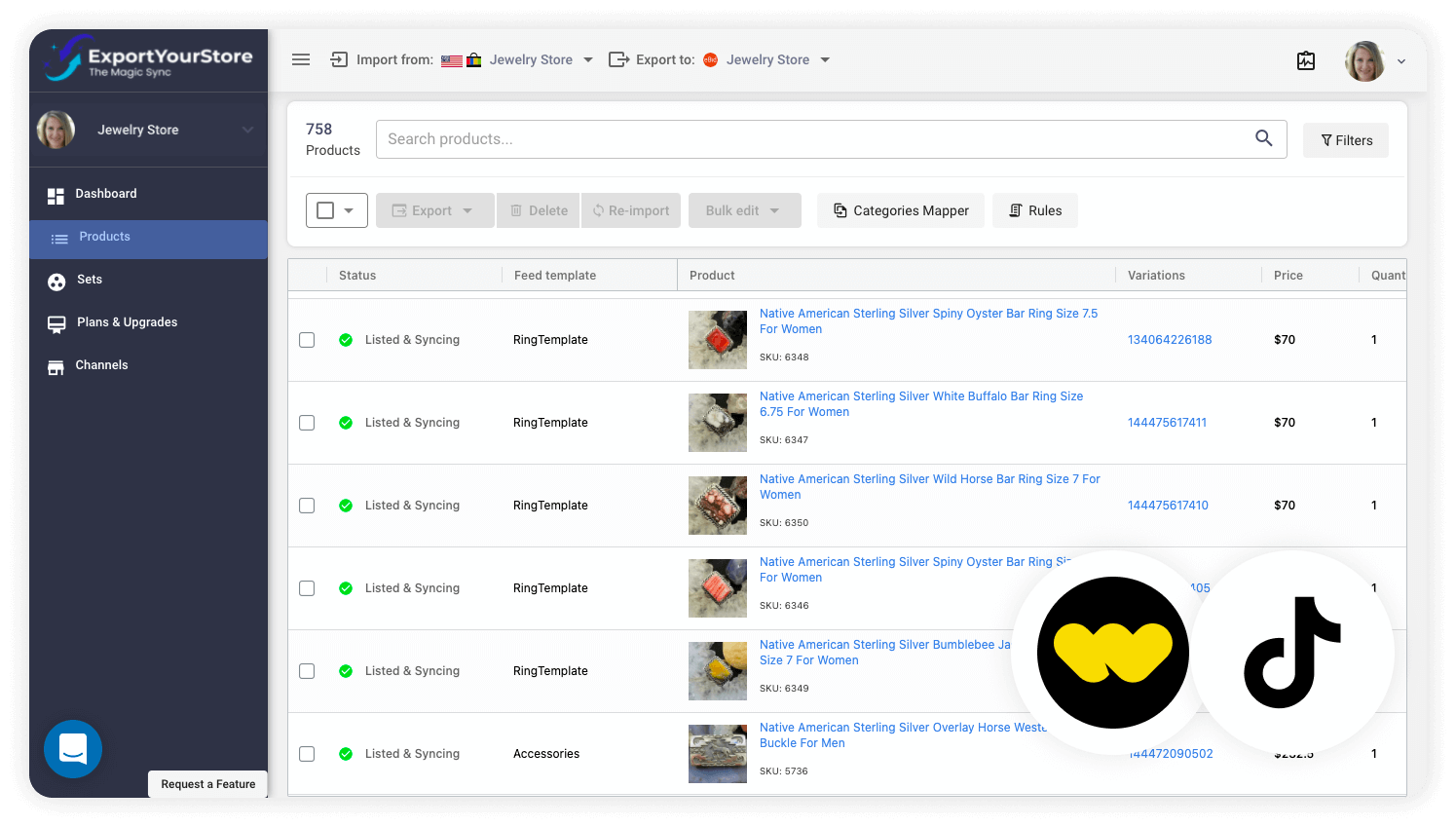The width and height of the screenshot is (1456, 827).
Task: Open the chat support bubble
Action: pyautogui.click(x=73, y=748)
